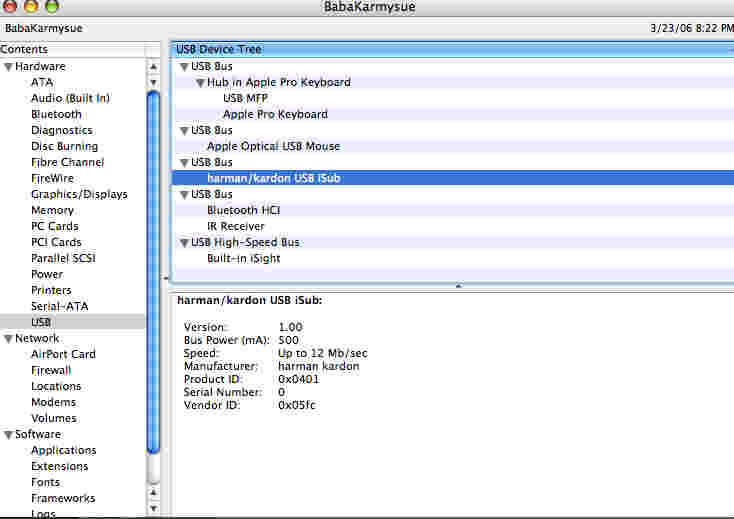The height and width of the screenshot is (519, 734).
Task: Select the highlighted USB sidebar item
Action: (x=73, y=322)
